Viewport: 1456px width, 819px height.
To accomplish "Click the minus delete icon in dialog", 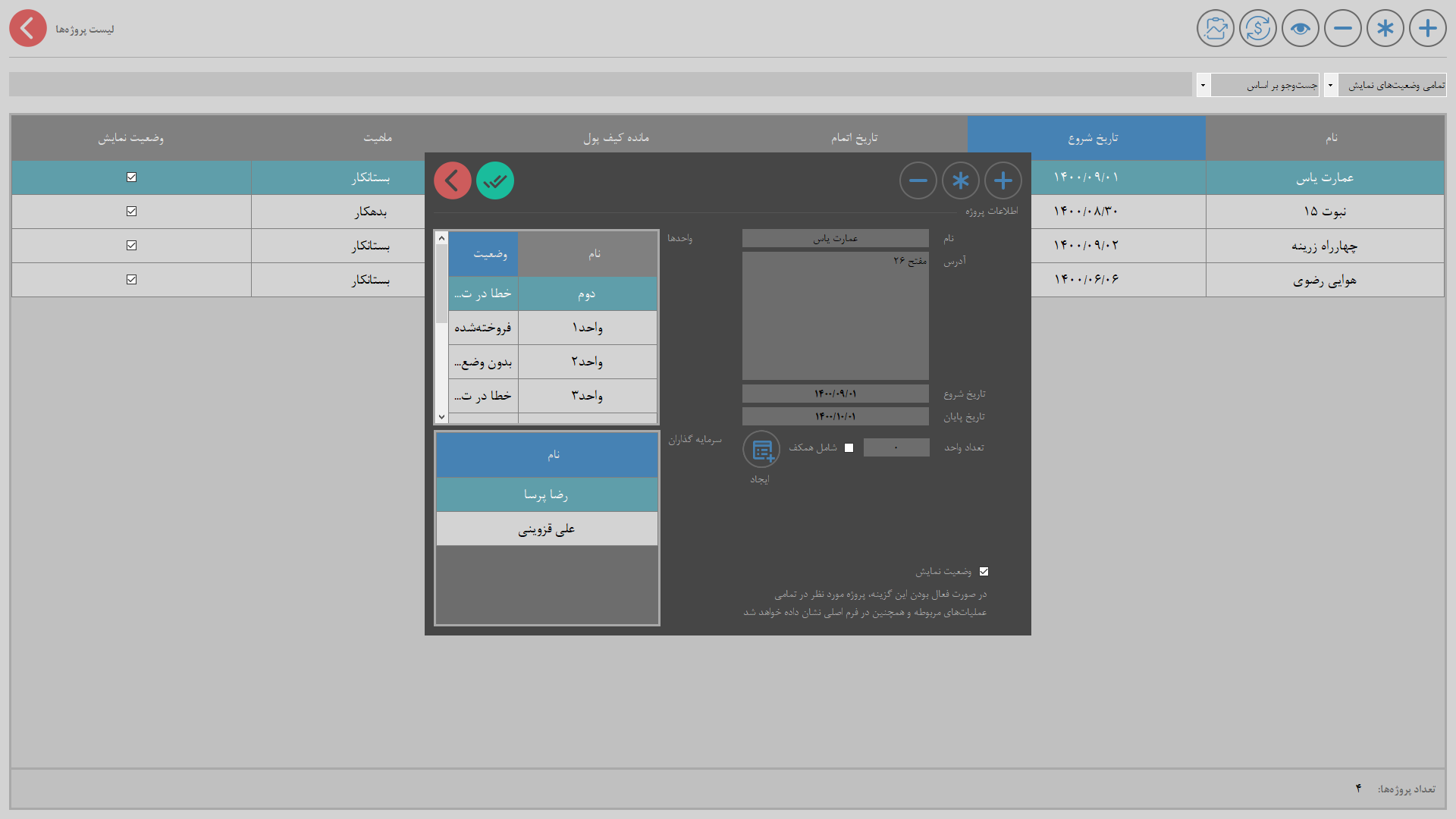I will [918, 181].
